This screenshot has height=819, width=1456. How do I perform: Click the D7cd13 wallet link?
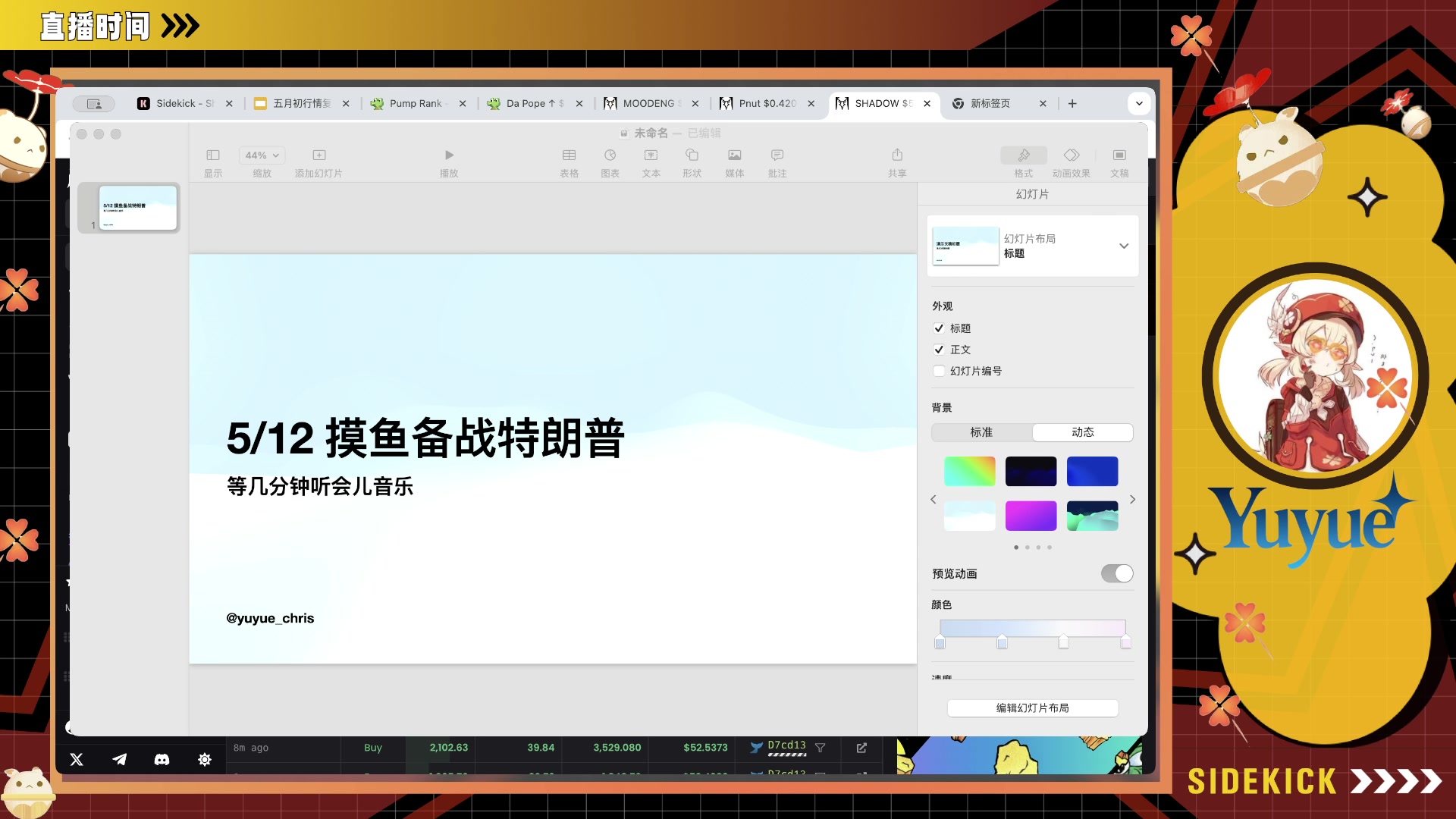coord(786,745)
